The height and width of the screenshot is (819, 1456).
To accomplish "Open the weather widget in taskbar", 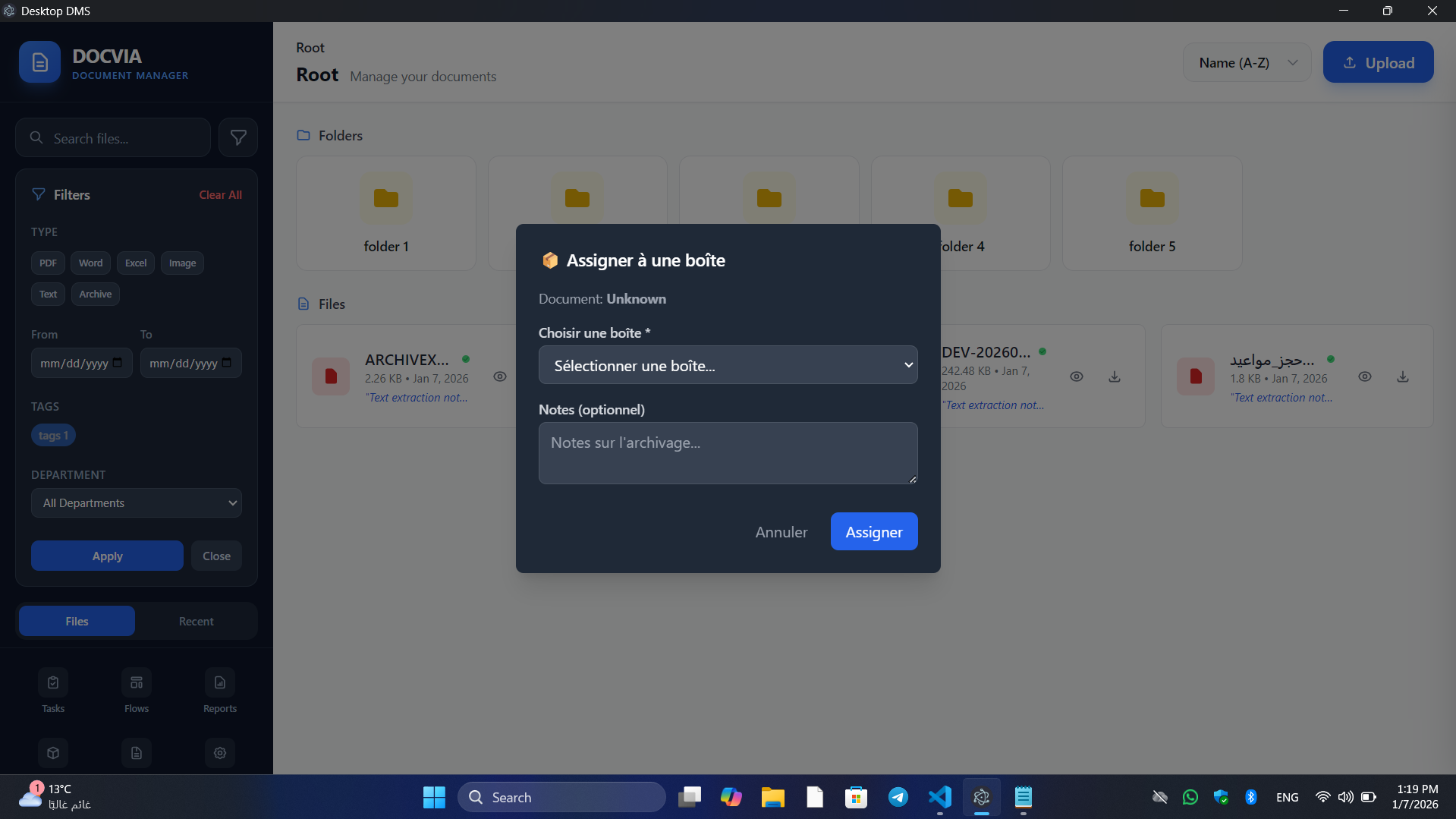I will pos(55,797).
